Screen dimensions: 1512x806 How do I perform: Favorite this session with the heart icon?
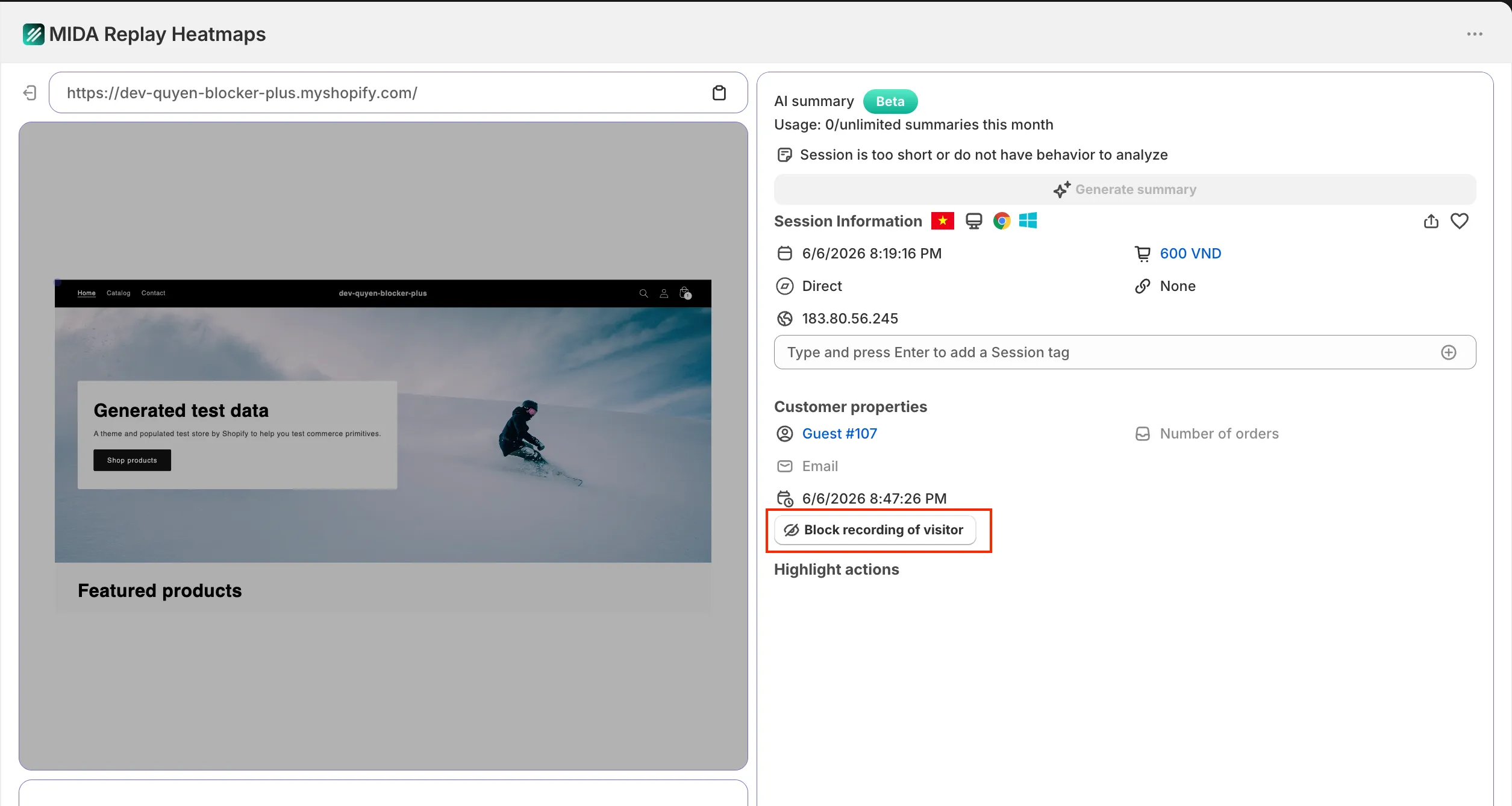pos(1460,221)
